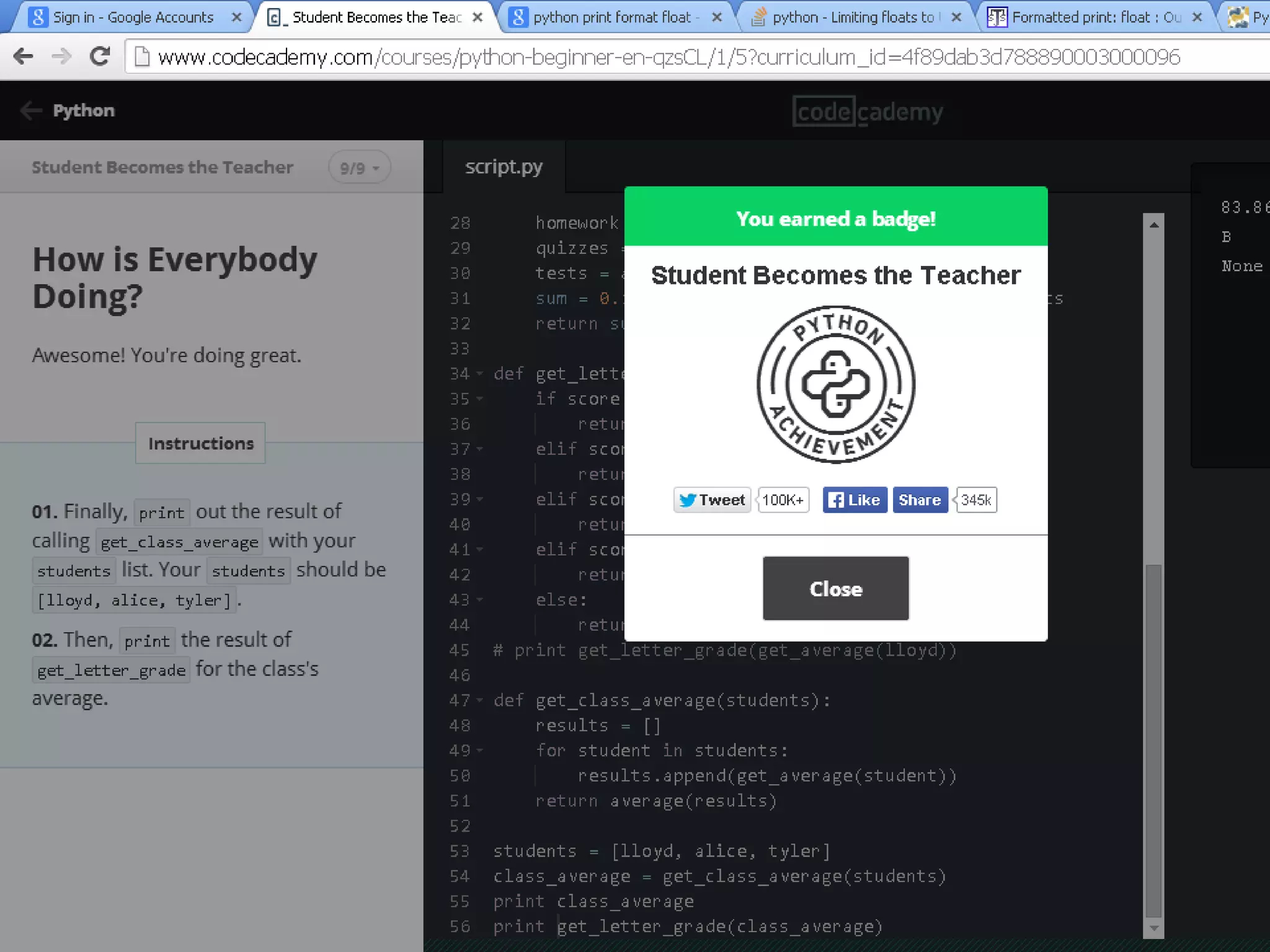Click 'Student Becomes the Teacher' sidebar title
Viewport: 1270px width, 952px height.
click(162, 167)
